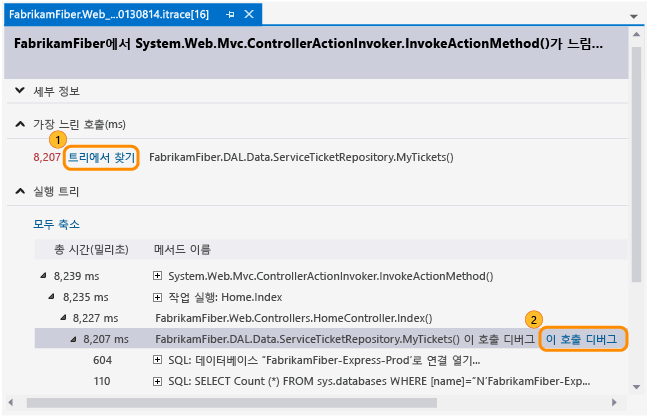This screenshot has width=647, height=416.
Task: Collapse the 실행 트리 section
Action: pos(20,191)
